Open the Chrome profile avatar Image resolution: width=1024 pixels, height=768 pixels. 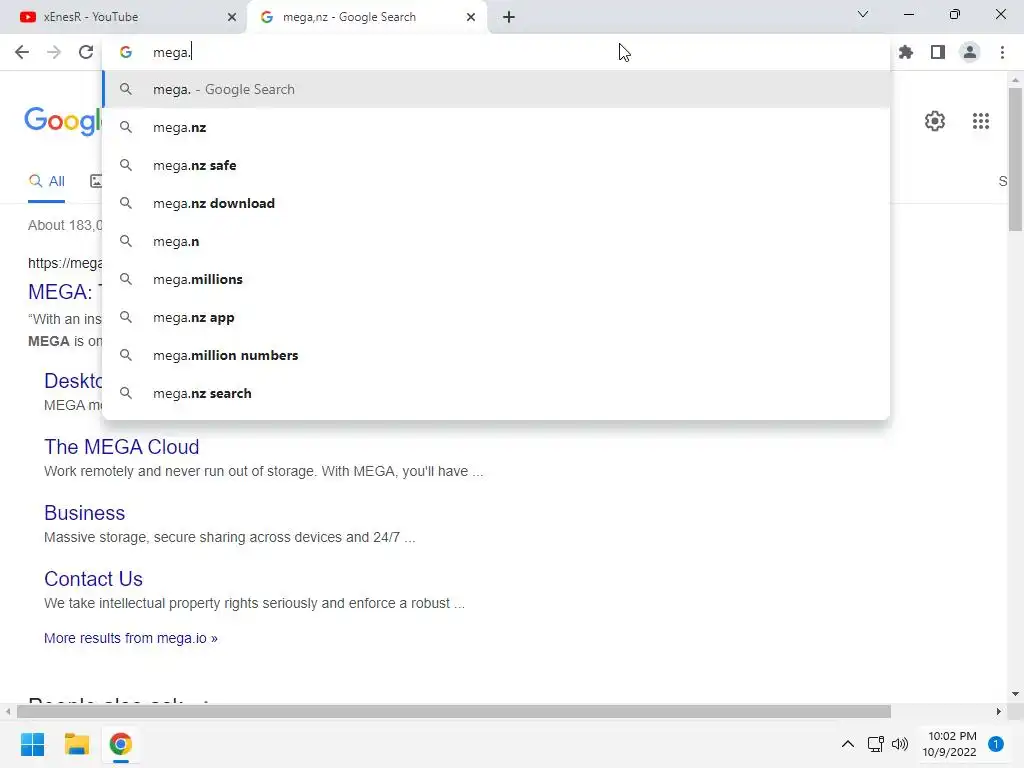pyautogui.click(x=970, y=52)
